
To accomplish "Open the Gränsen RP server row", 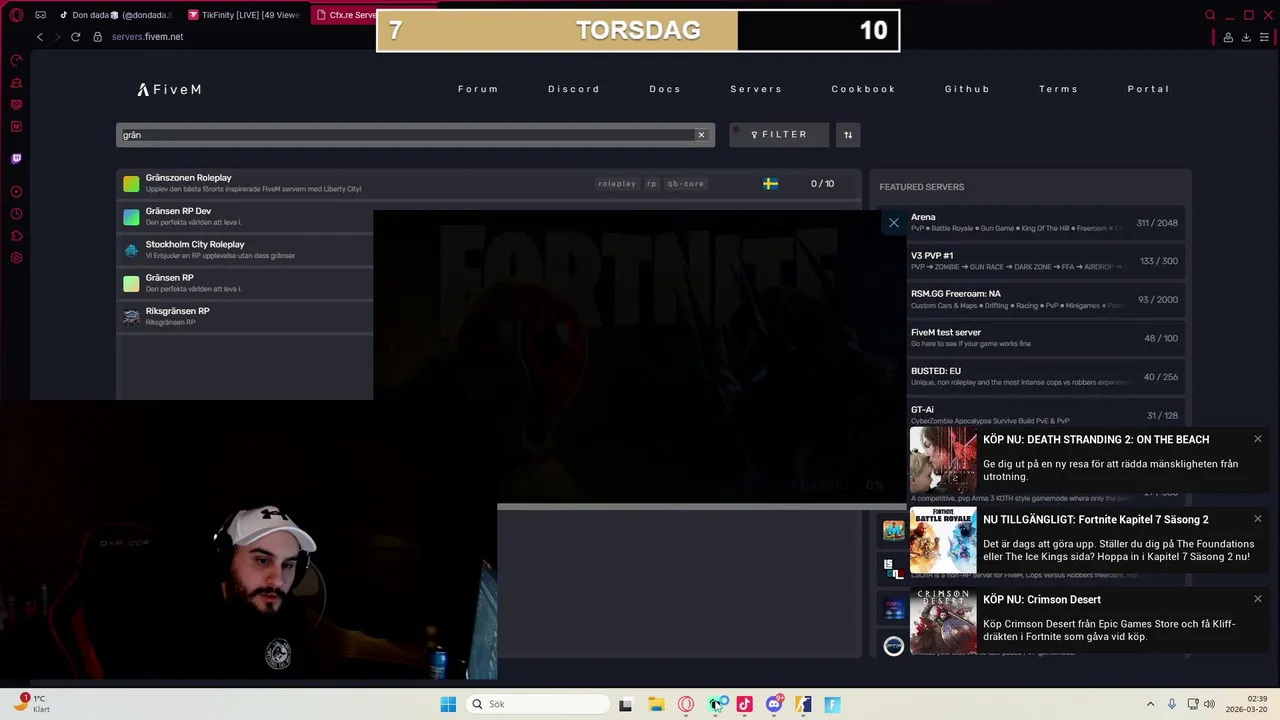I will pyautogui.click(x=245, y=283).
